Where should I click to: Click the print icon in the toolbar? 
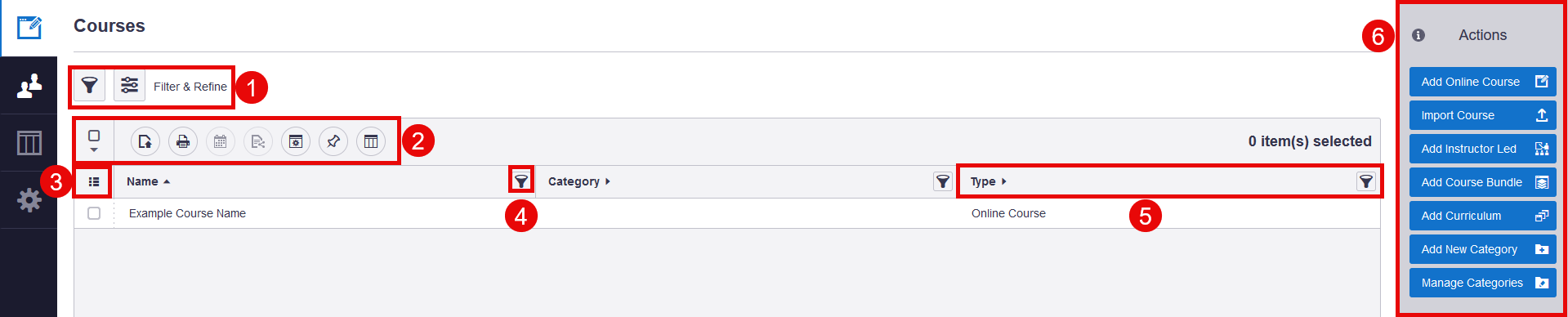(183, 141)
